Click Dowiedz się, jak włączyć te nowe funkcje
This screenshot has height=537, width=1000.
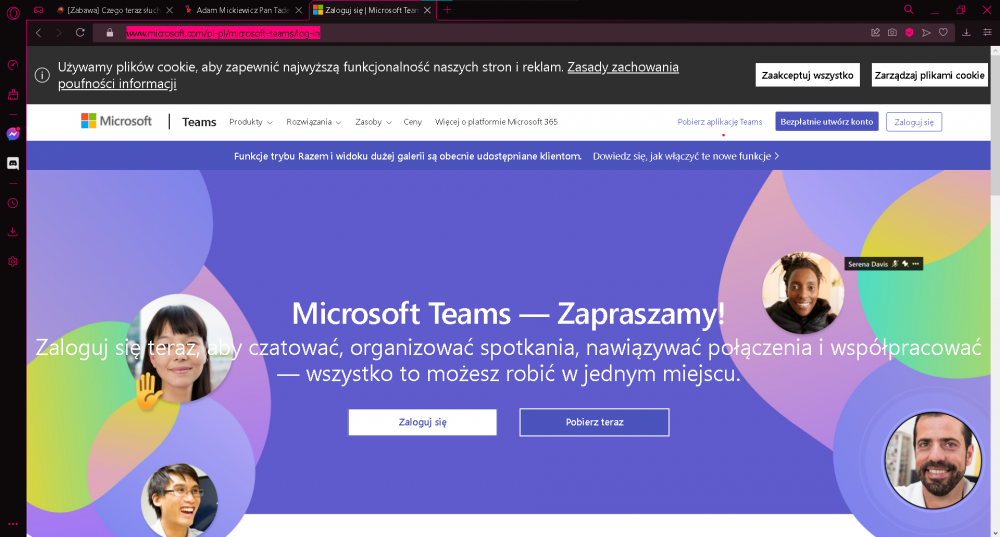point(686,156)
